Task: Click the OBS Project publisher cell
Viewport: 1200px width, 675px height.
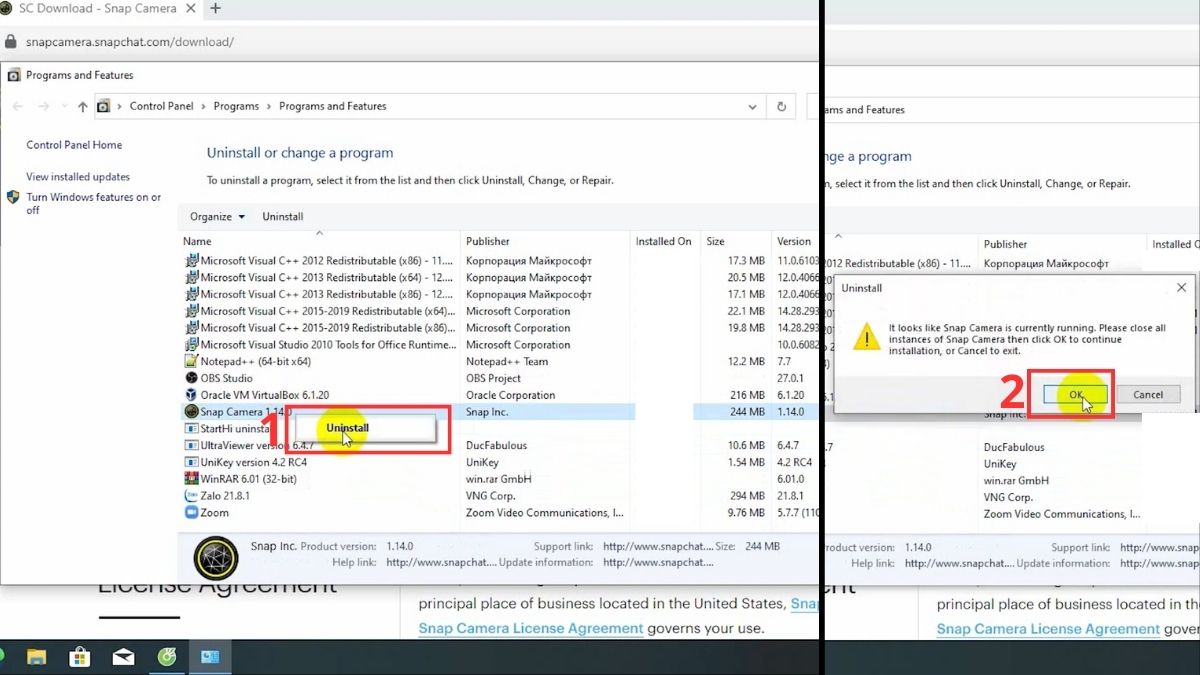Action: click(494, 378)
